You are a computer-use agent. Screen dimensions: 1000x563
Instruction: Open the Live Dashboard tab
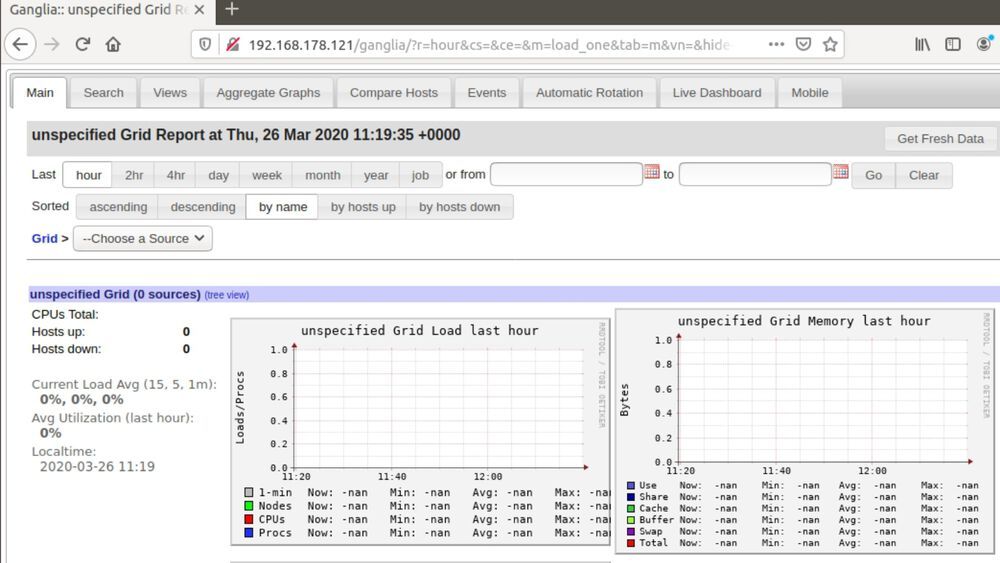coord(716,93)
